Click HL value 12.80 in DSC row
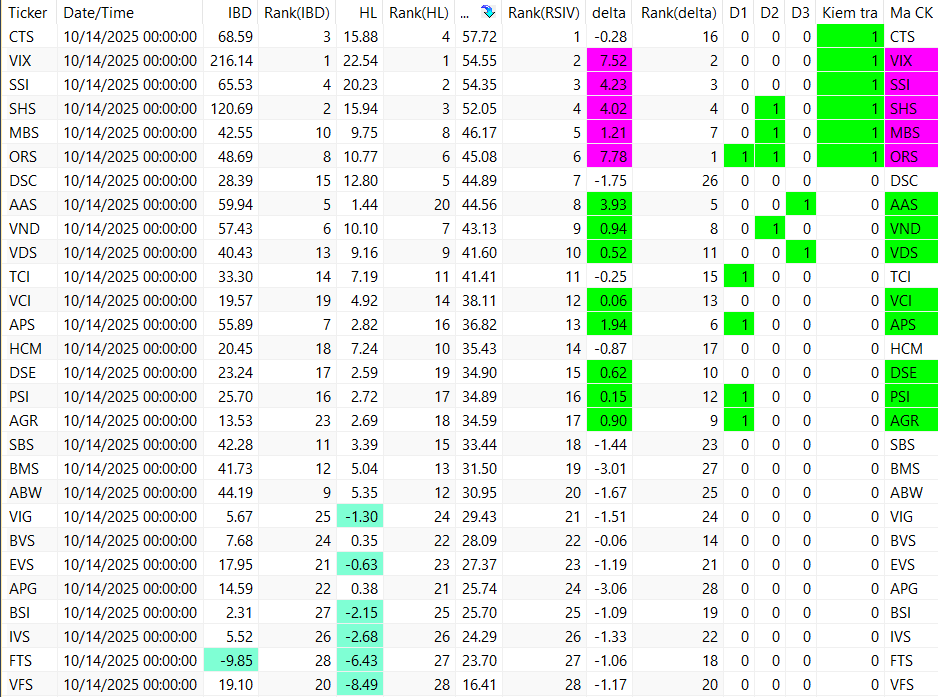 [x=360, y=181]
